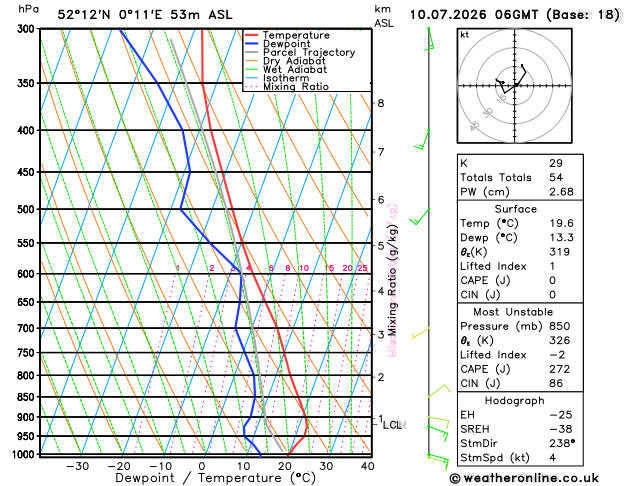The height and width of the screenshot is (486, 629).
Task: Click mixing ratio label 25
Action: click(363, 268)
